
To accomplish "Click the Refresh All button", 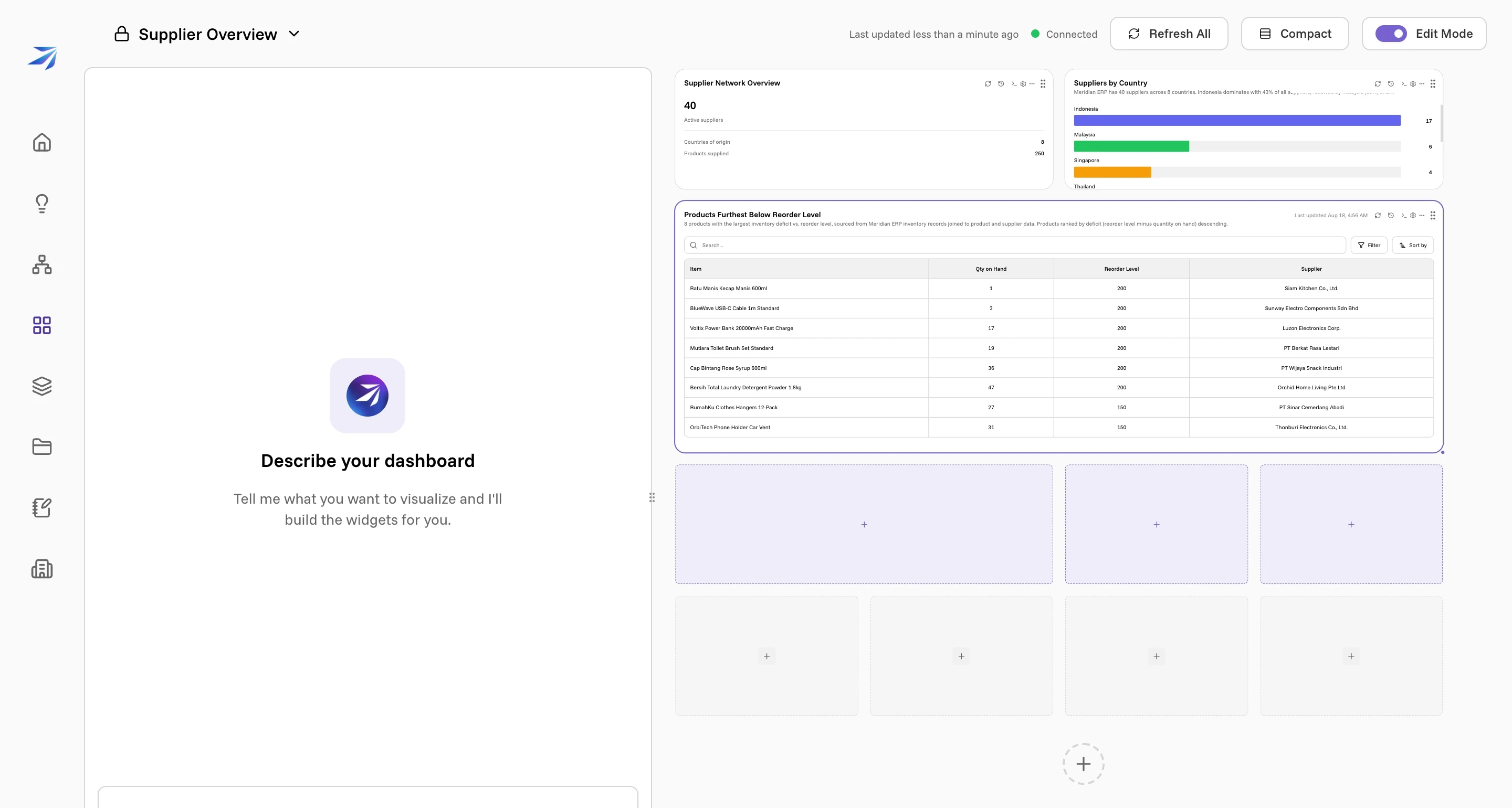I will click(1169, 34).
